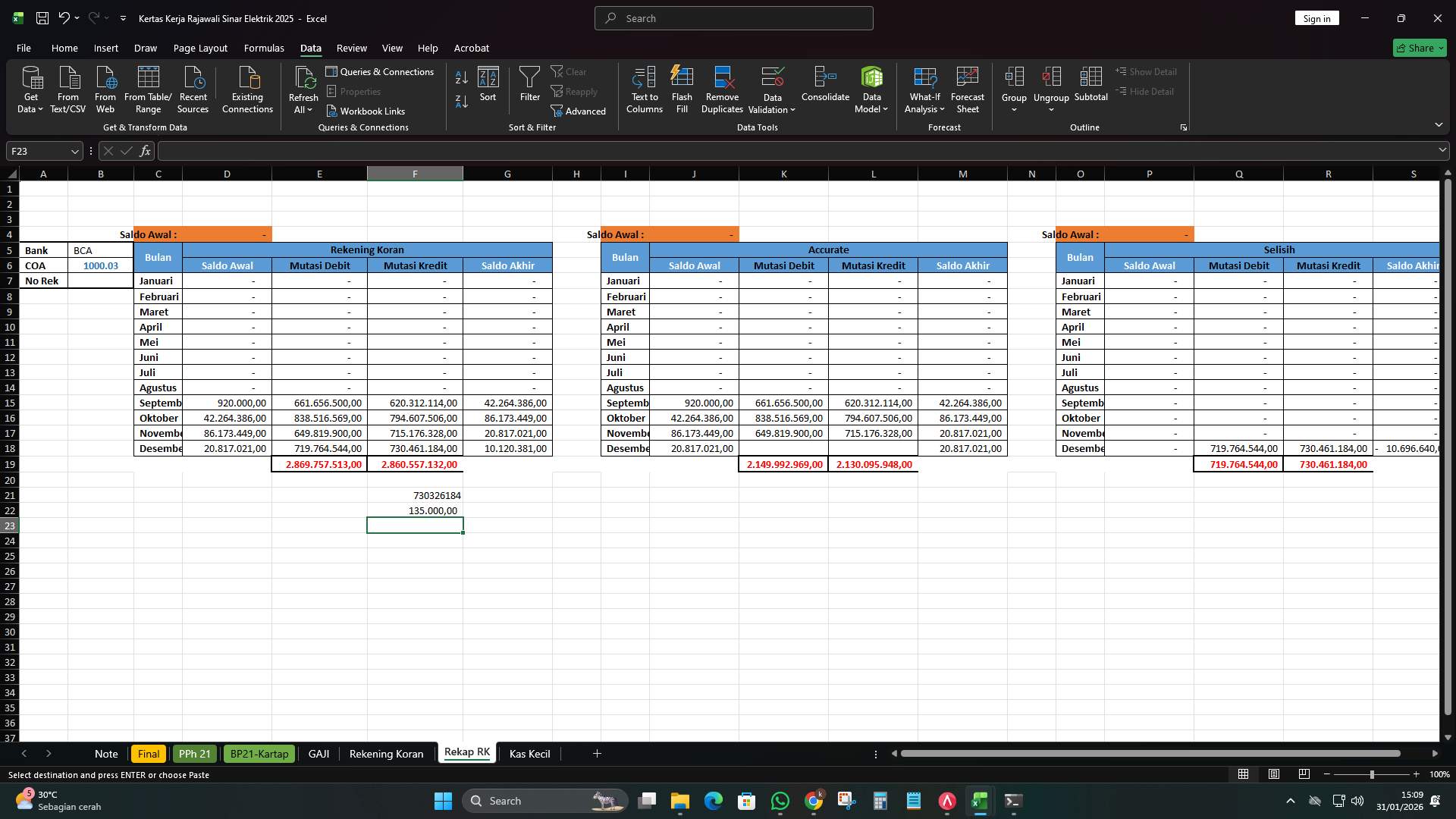Select the Text to Columns tool
The width and height of the screenshot is (1456, 819).
coord(644,89)
